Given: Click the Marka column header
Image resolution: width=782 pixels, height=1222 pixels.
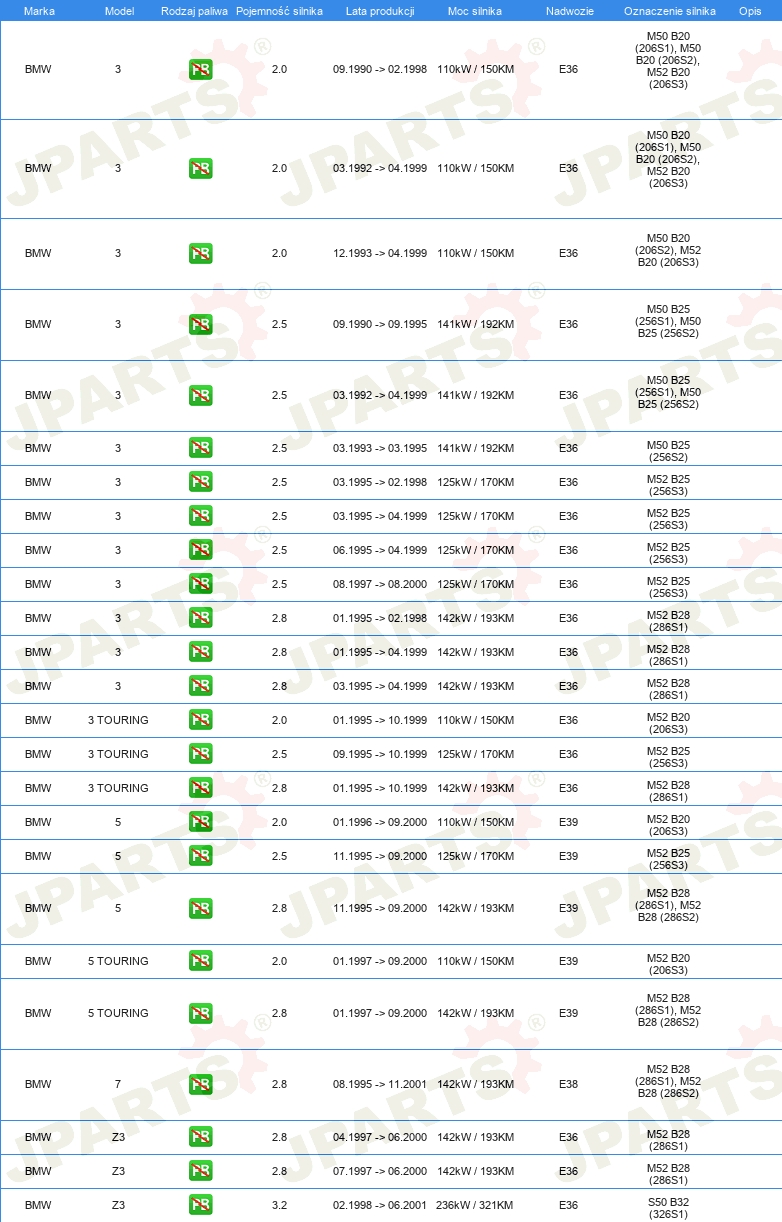Looking at the screenshot, I should click(39, 11).
